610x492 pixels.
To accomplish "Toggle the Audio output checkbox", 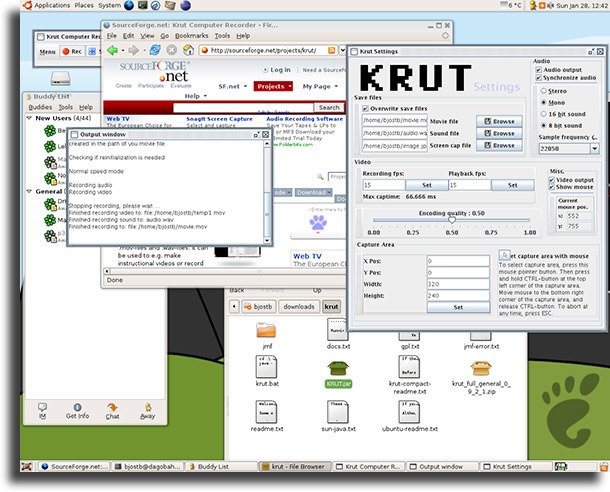I will tap(538, 70).
